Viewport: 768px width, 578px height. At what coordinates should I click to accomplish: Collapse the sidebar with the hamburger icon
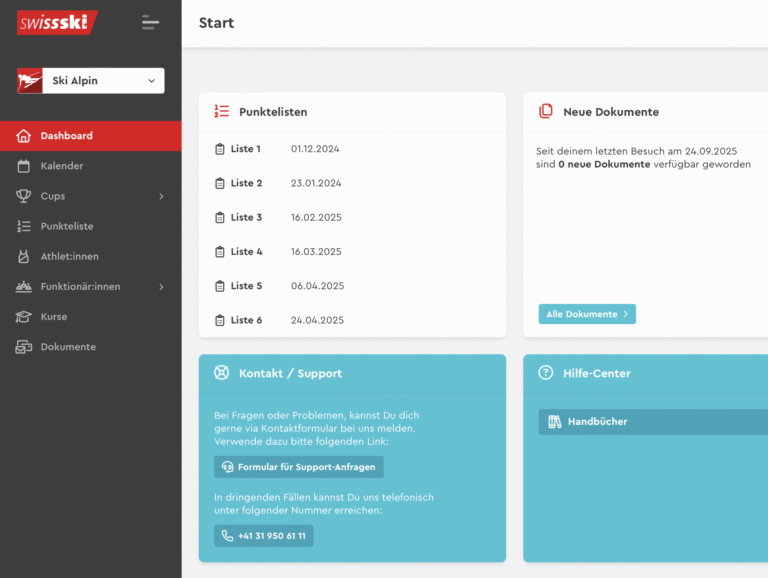point(150,22)
